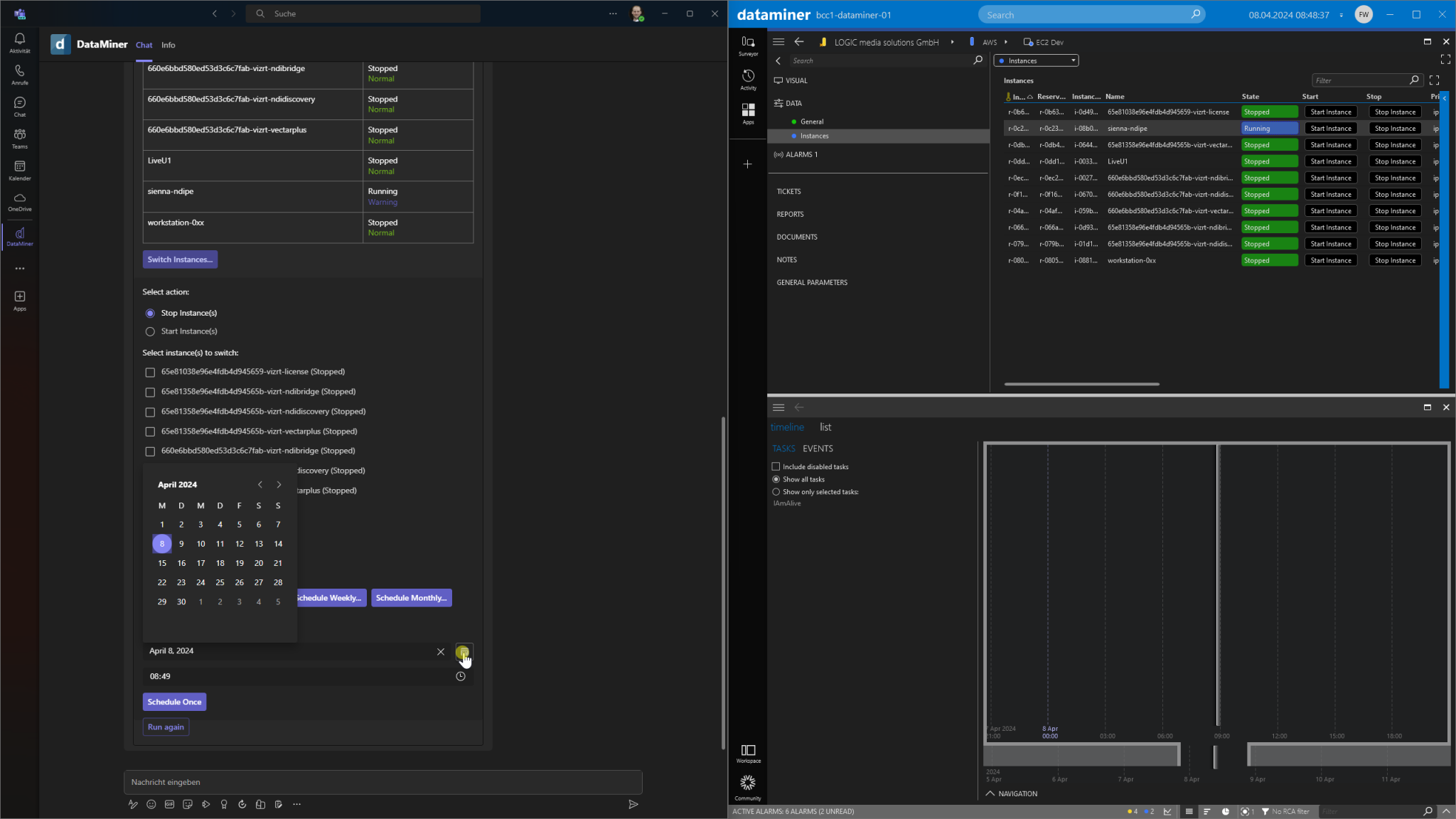This screenshot has width=1456, height=819.
Task: Open the Activity panel in DataMiner
Action: 747,80
